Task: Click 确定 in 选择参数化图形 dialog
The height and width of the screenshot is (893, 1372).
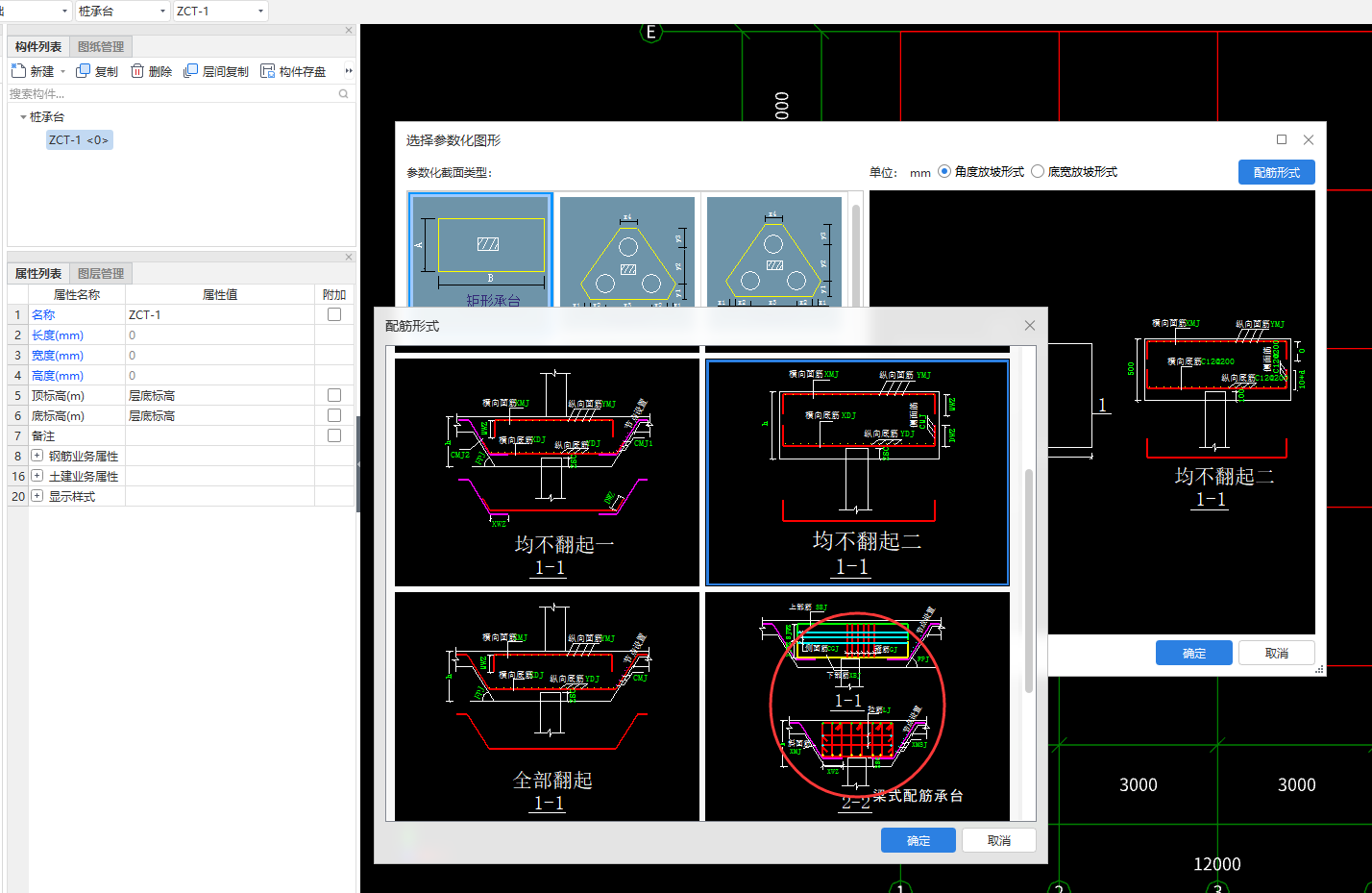Action: pos(1194,653)
